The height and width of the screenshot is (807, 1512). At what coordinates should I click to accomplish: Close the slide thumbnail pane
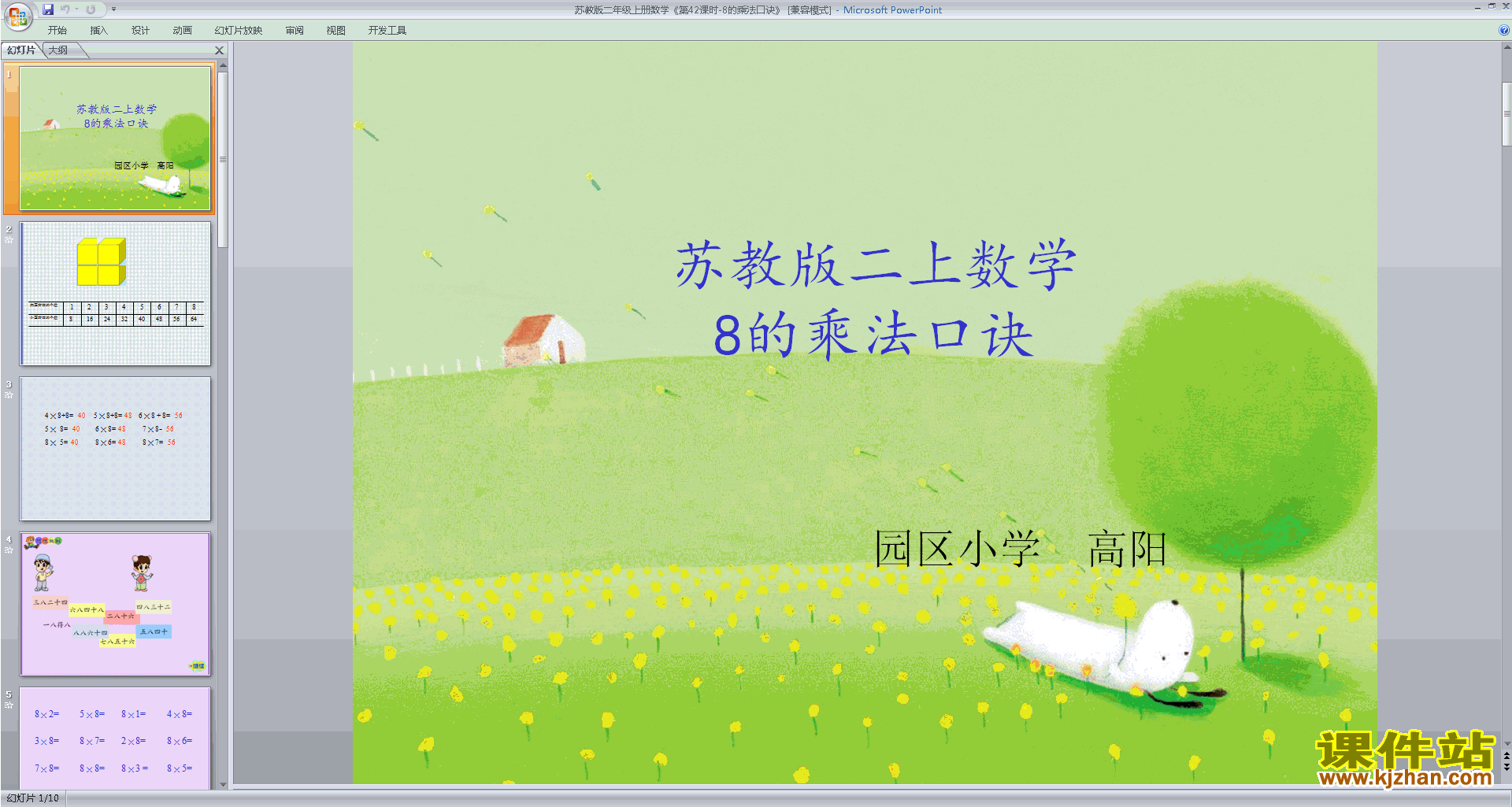(x=220, y=50)
